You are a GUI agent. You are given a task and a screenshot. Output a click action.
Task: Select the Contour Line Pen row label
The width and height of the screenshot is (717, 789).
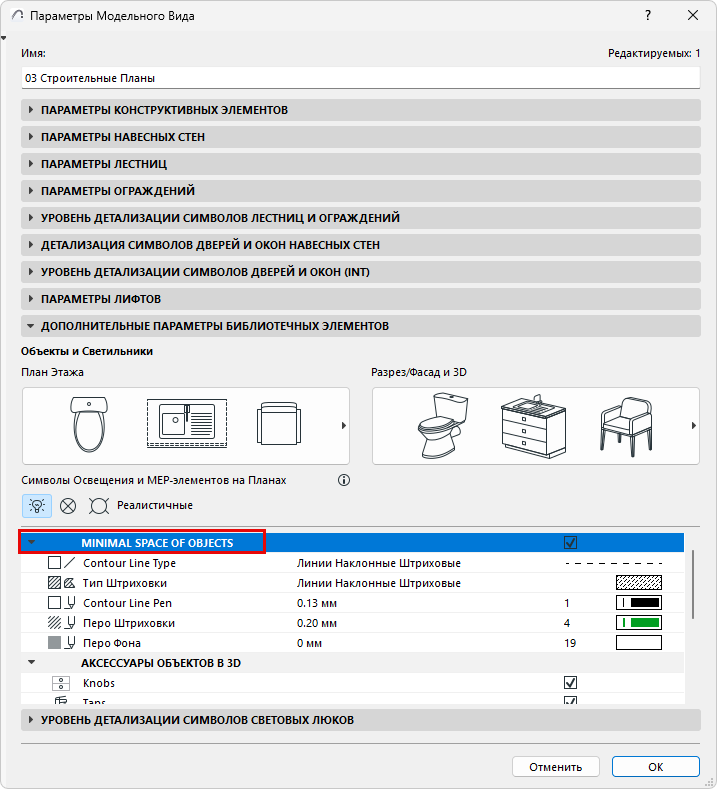(127, 603)
